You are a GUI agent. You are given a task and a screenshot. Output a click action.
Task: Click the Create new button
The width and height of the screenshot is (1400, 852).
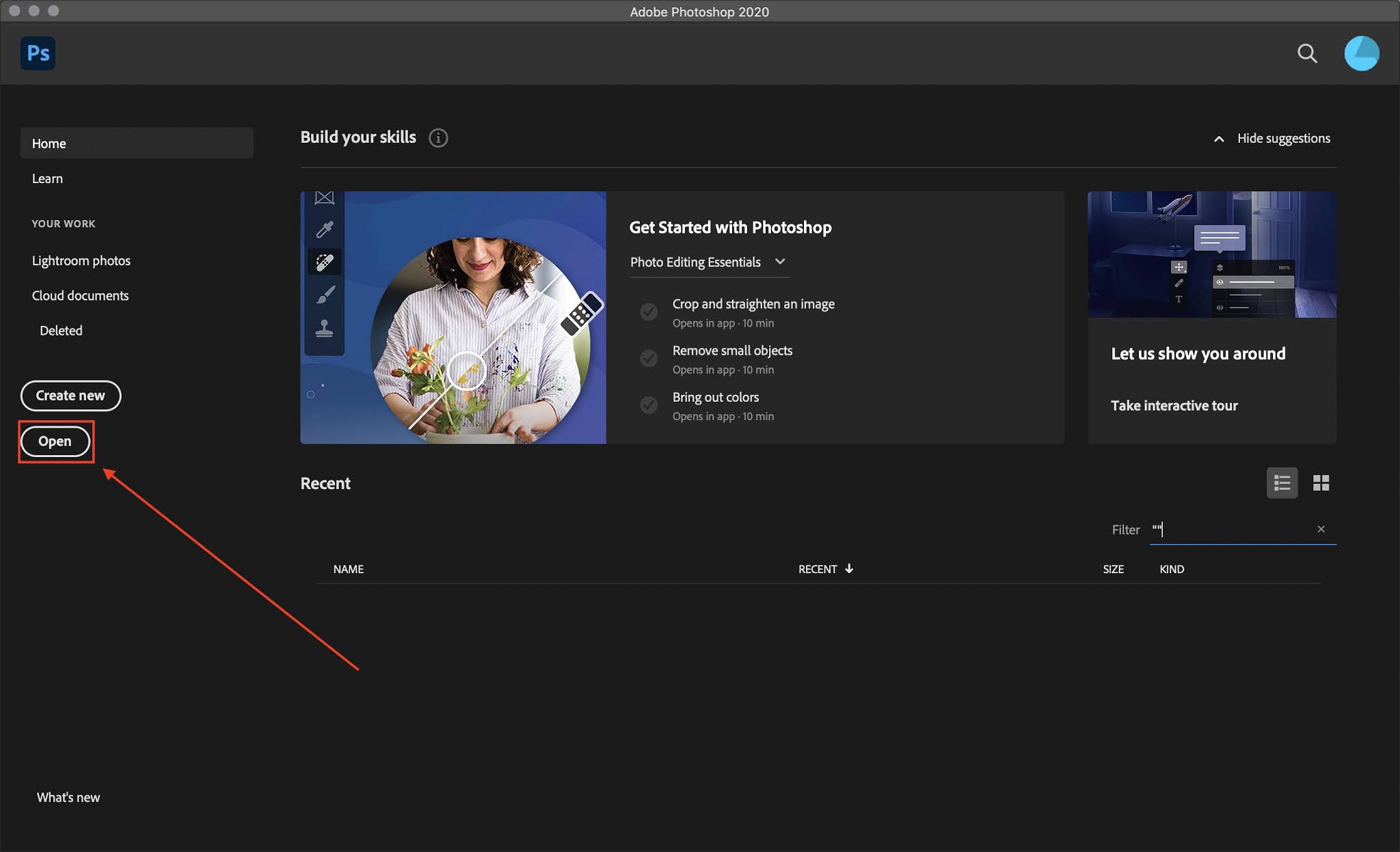click(x=70, y=396)
